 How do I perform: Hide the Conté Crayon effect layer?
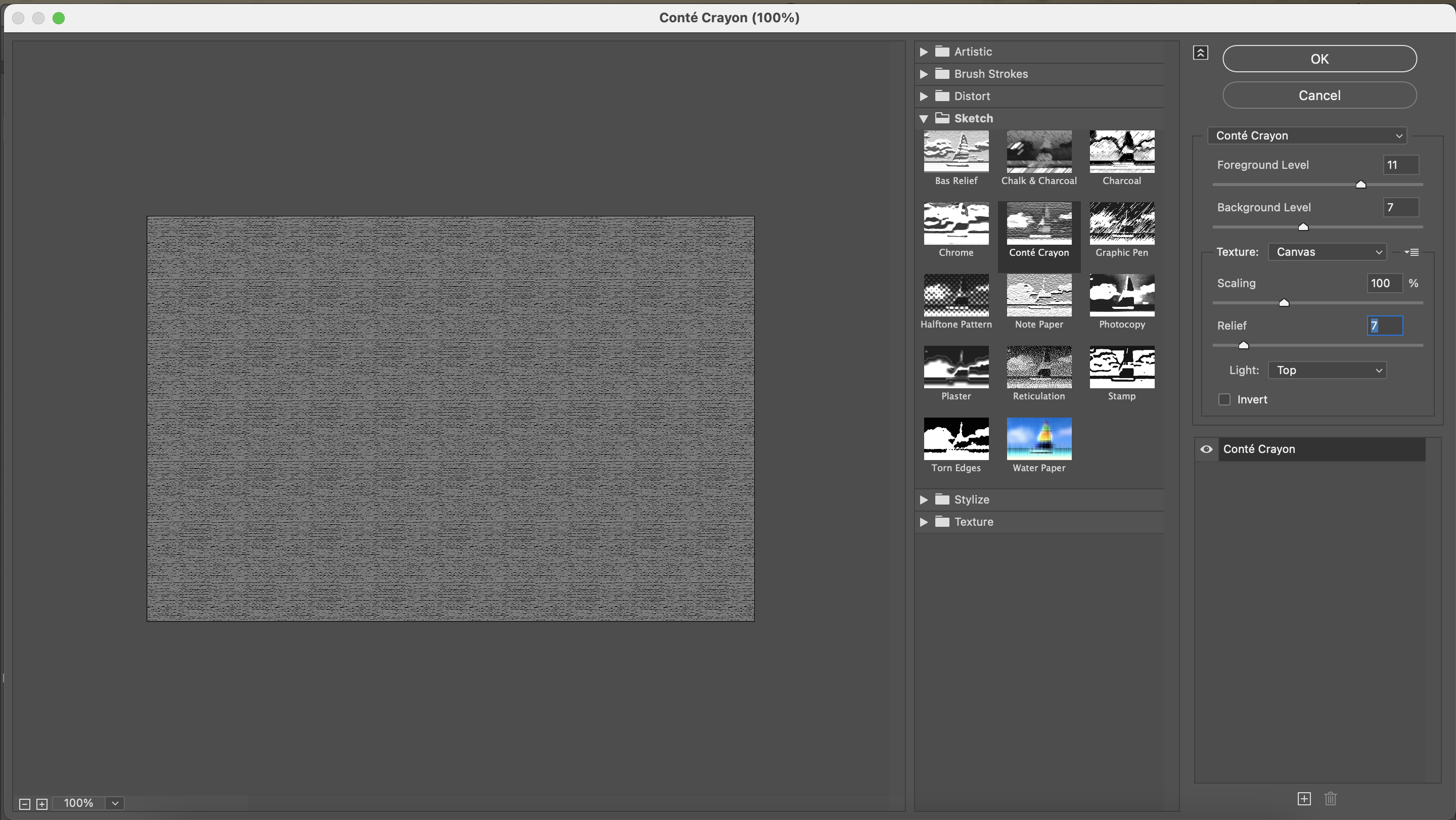(x=1206, y=449)
